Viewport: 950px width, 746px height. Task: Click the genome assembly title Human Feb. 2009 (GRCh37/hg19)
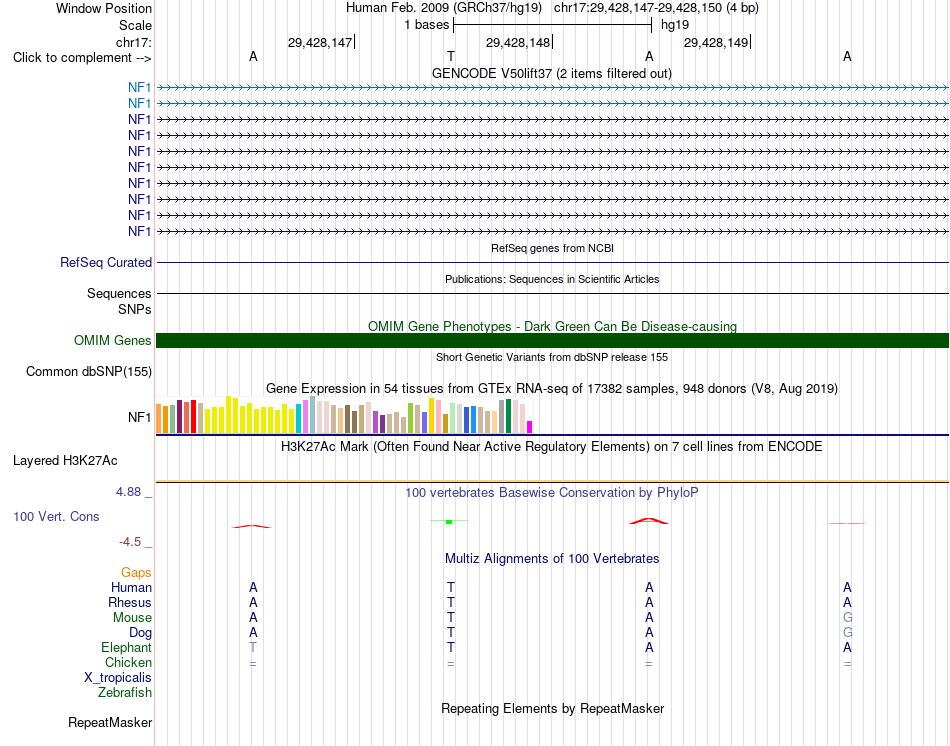(443, 8)
